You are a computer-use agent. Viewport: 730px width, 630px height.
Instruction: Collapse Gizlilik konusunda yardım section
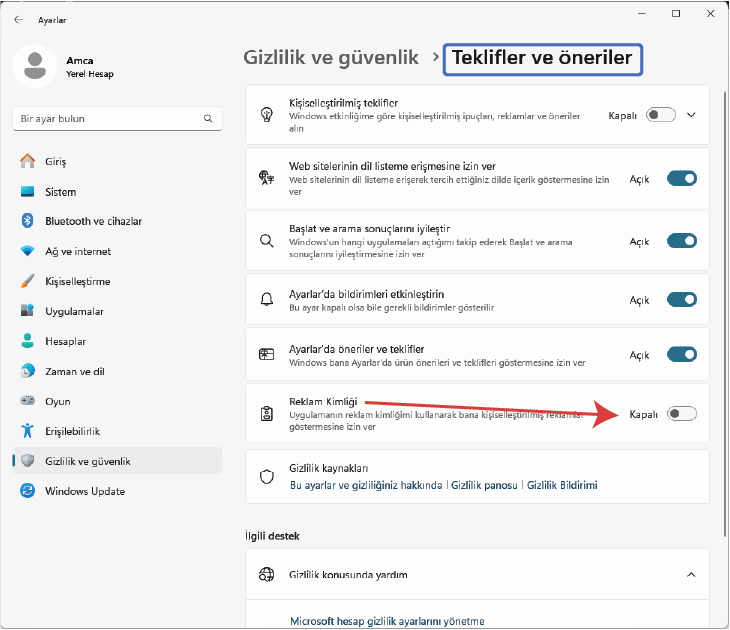691,575
